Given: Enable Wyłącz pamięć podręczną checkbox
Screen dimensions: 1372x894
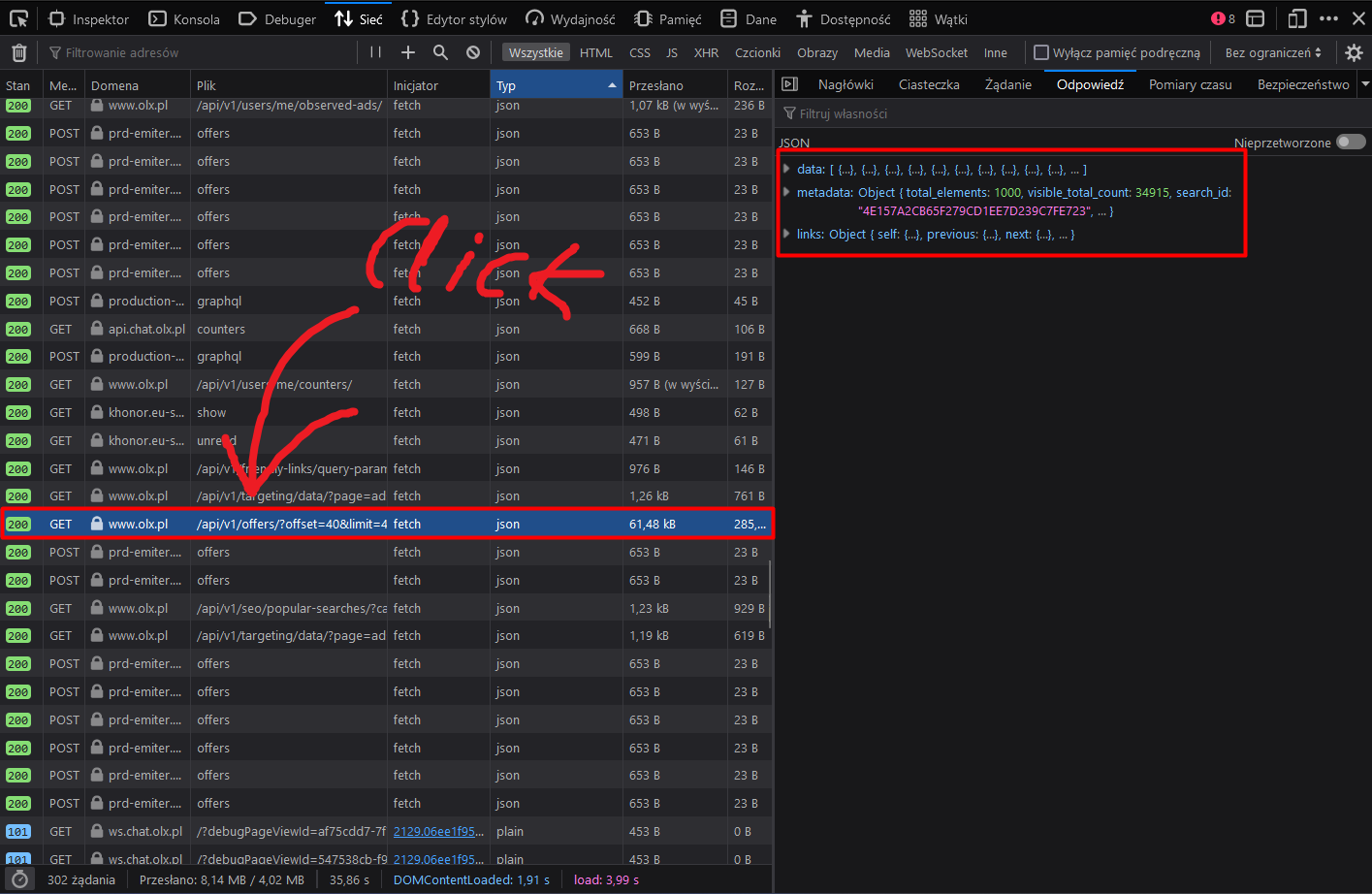Looking at the screenshot, I should coord(1041,52).
